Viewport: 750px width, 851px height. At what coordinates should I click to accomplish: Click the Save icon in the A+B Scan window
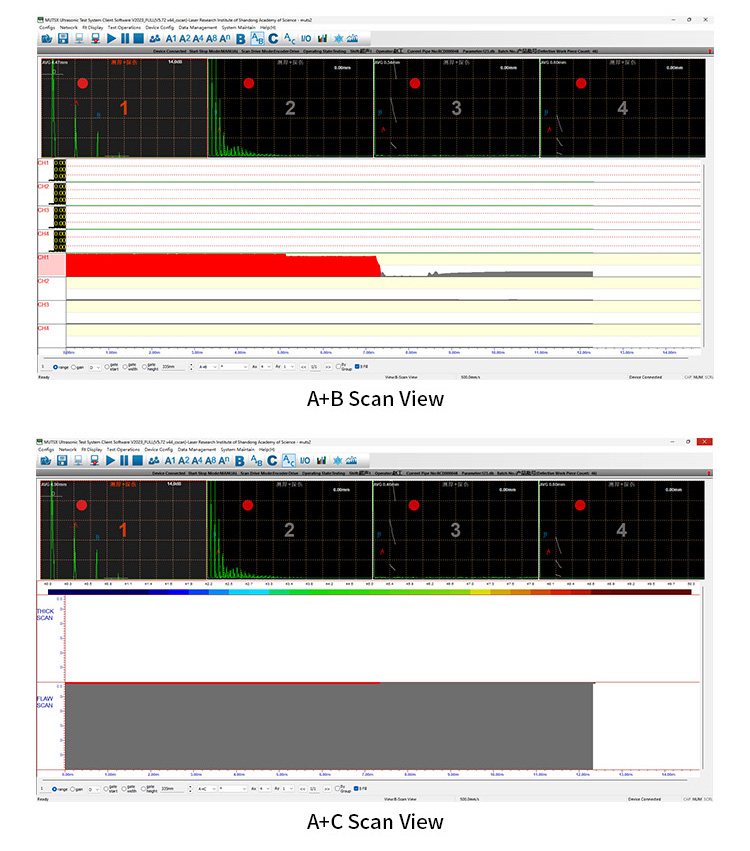[x=63, y=38]
